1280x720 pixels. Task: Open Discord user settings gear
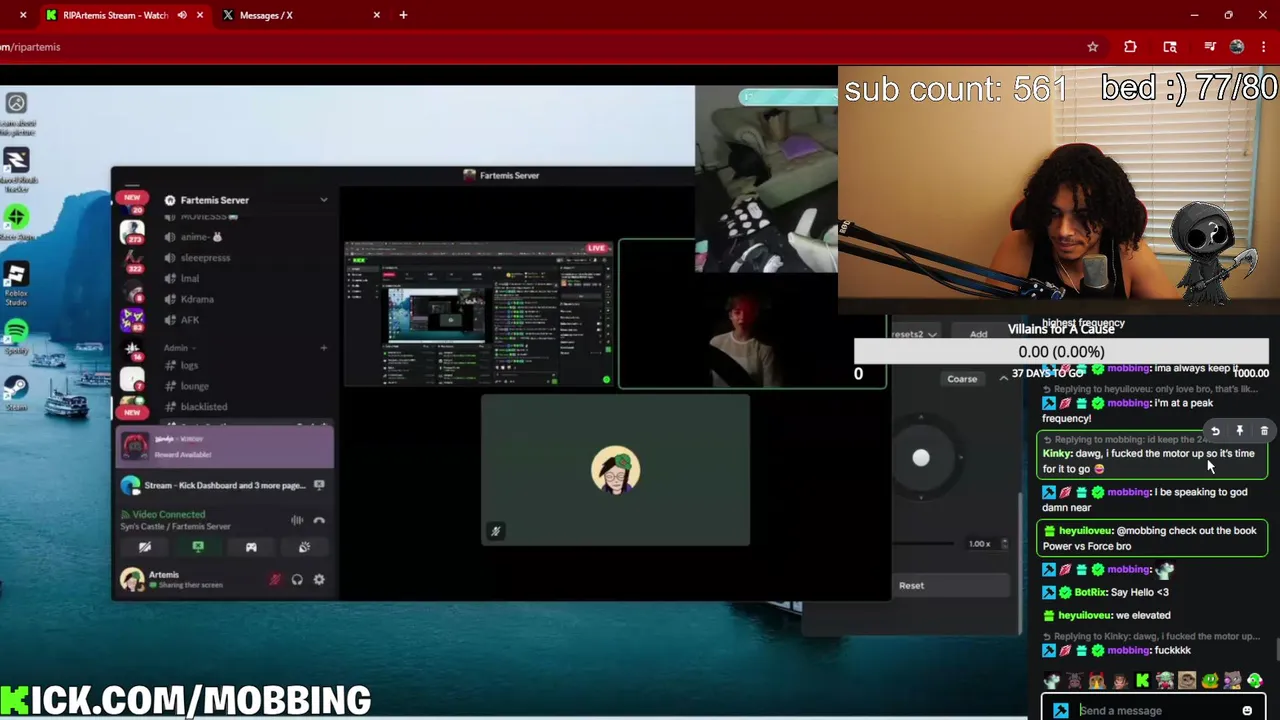click(x=319, y=580)
